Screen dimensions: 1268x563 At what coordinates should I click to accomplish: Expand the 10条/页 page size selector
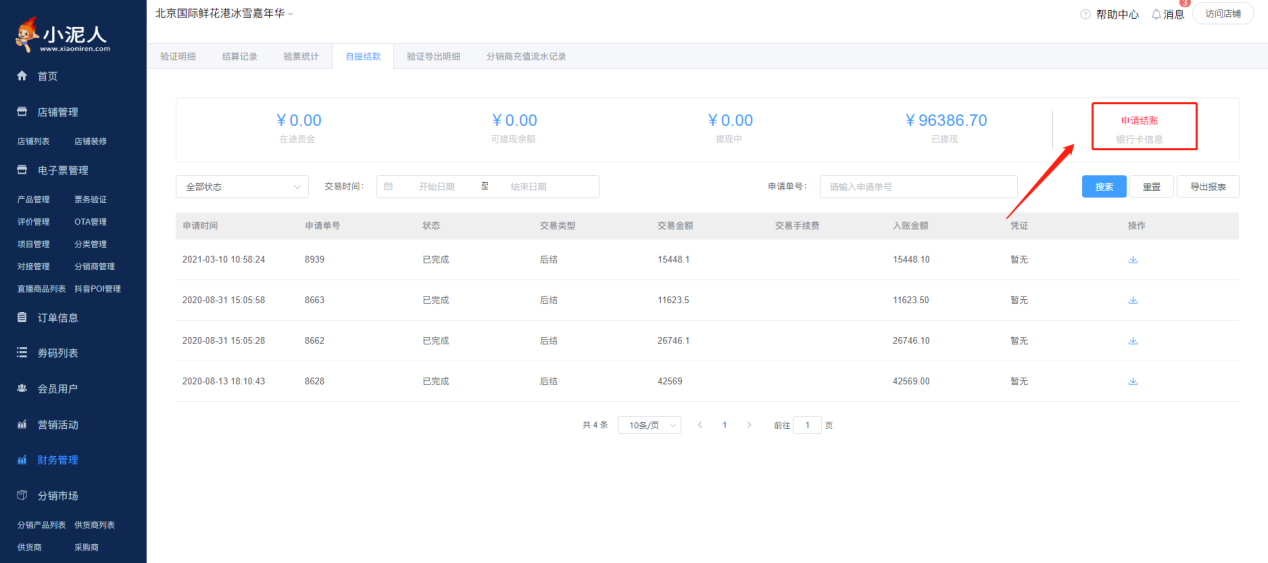pos(649,425)
